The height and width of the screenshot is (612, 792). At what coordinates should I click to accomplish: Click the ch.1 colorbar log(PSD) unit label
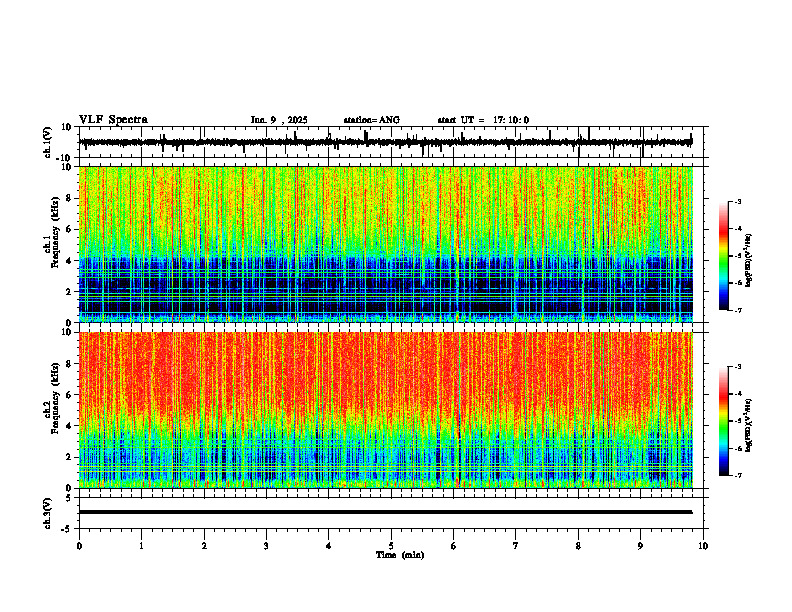pos(749,261)
